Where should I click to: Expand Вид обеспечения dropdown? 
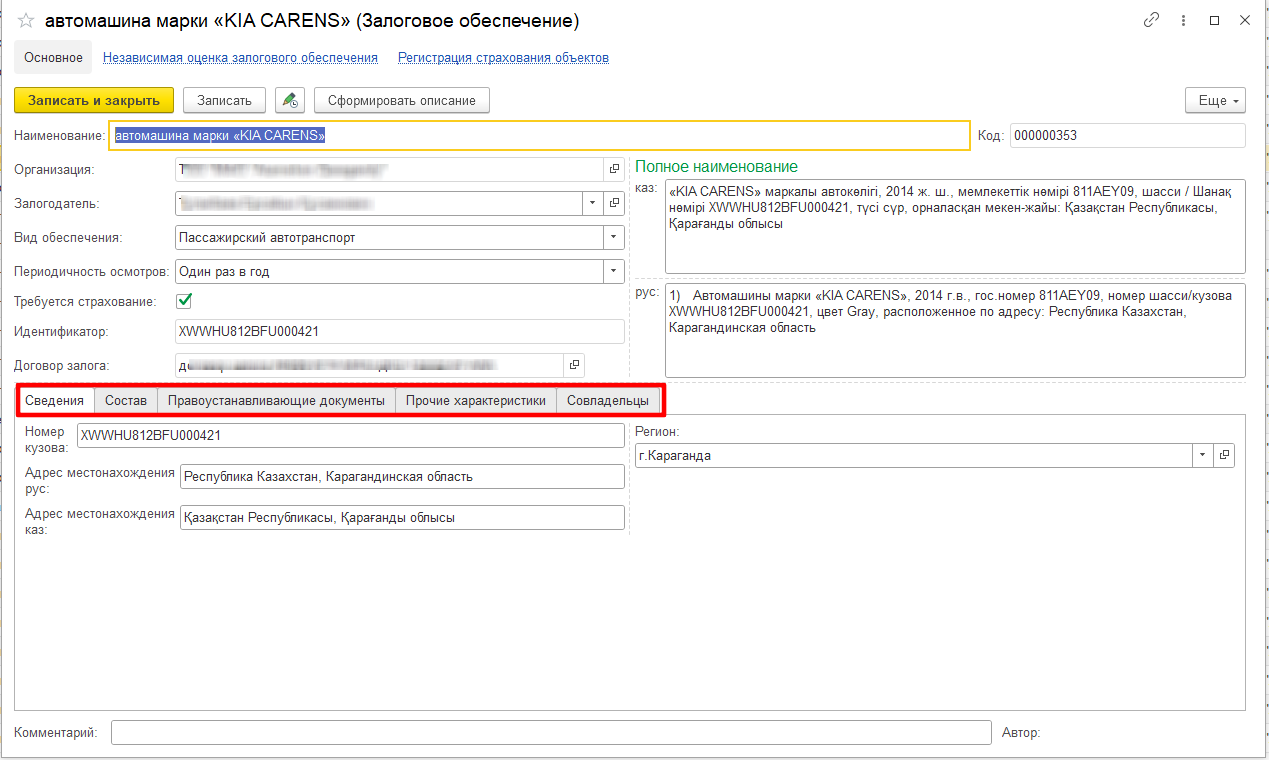[x=613, y=237]
